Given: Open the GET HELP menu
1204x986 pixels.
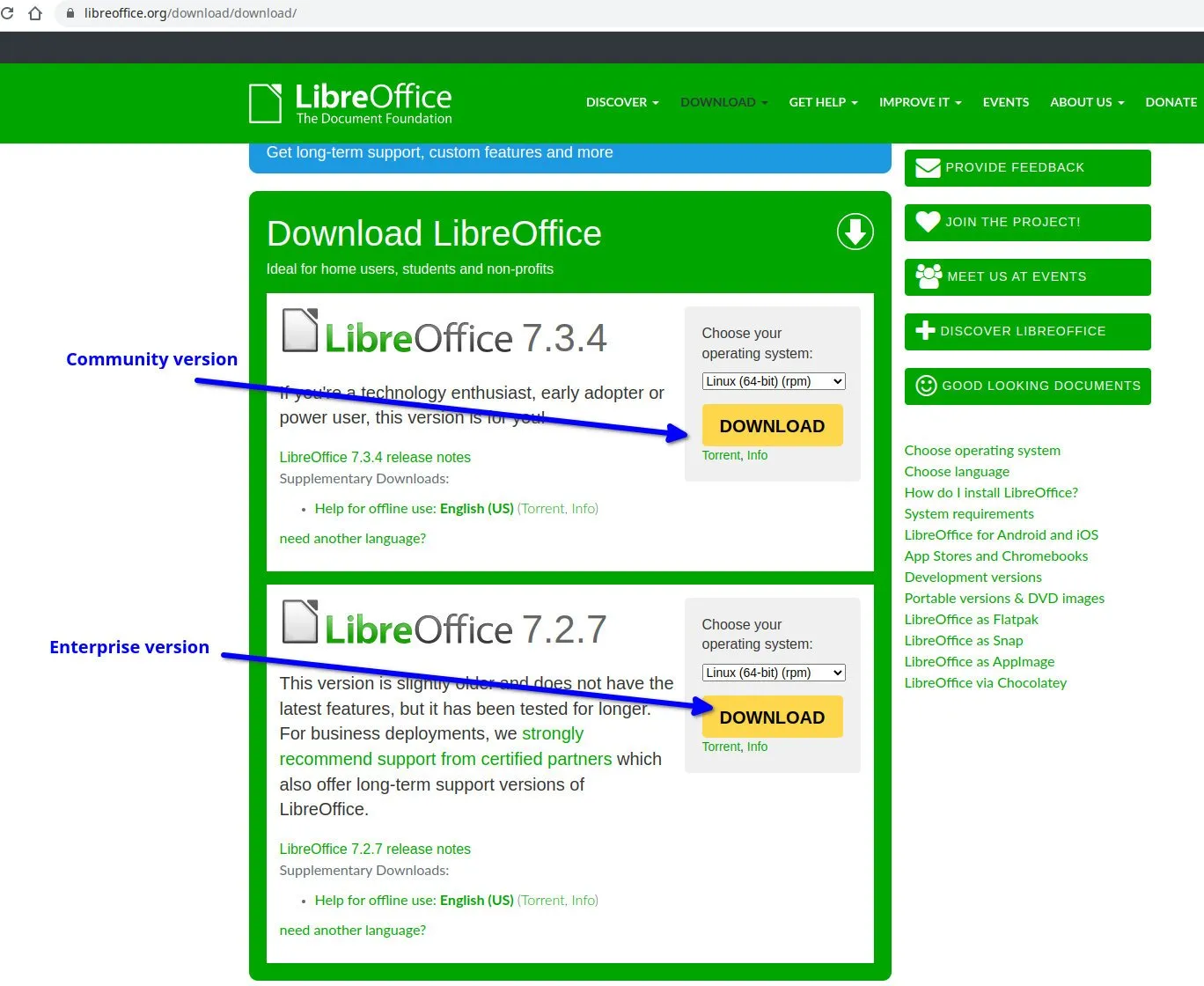Looking at the screenshot, I should tap(822, 102).
